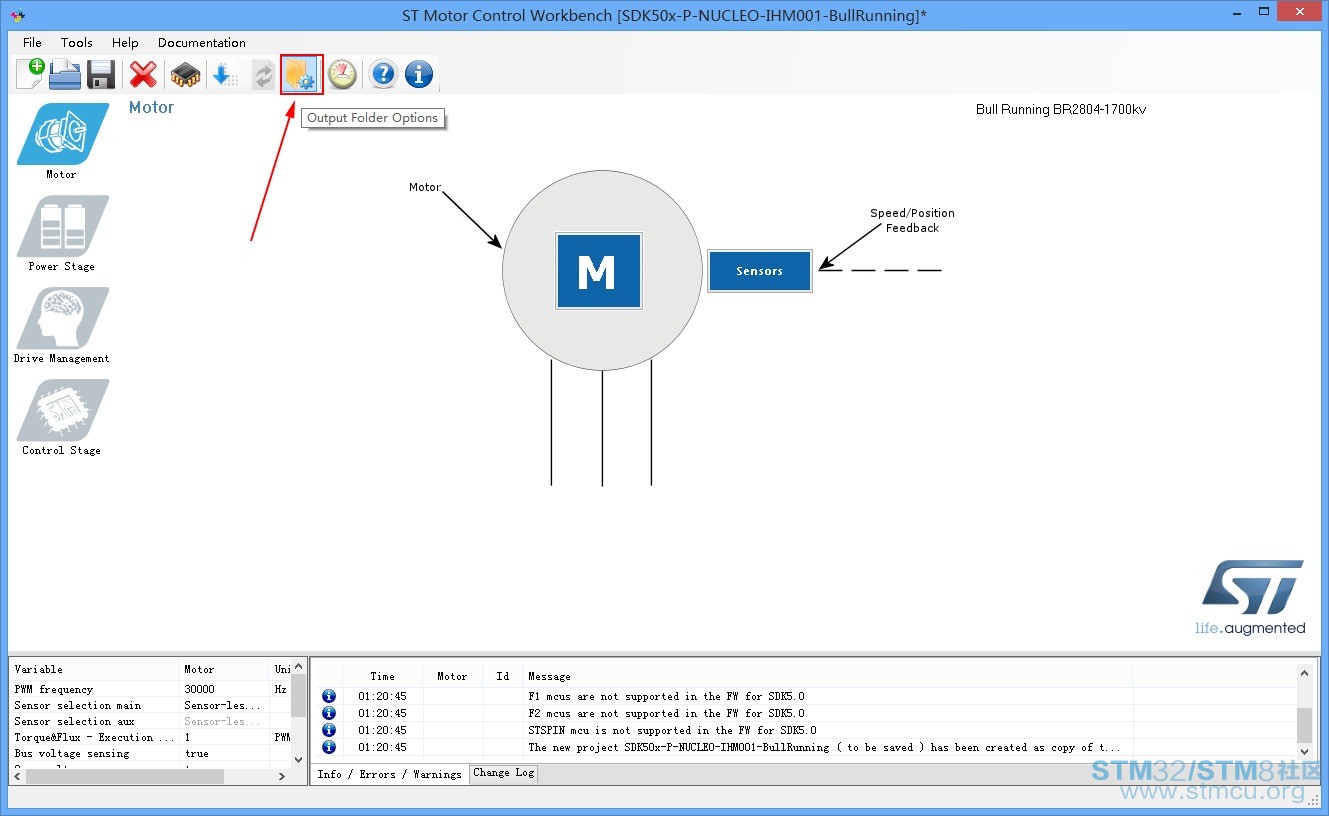Click the grey refresh arrows toolbar icon
The width and height of the screenshot is (1329, 816).
click(263, 75)
